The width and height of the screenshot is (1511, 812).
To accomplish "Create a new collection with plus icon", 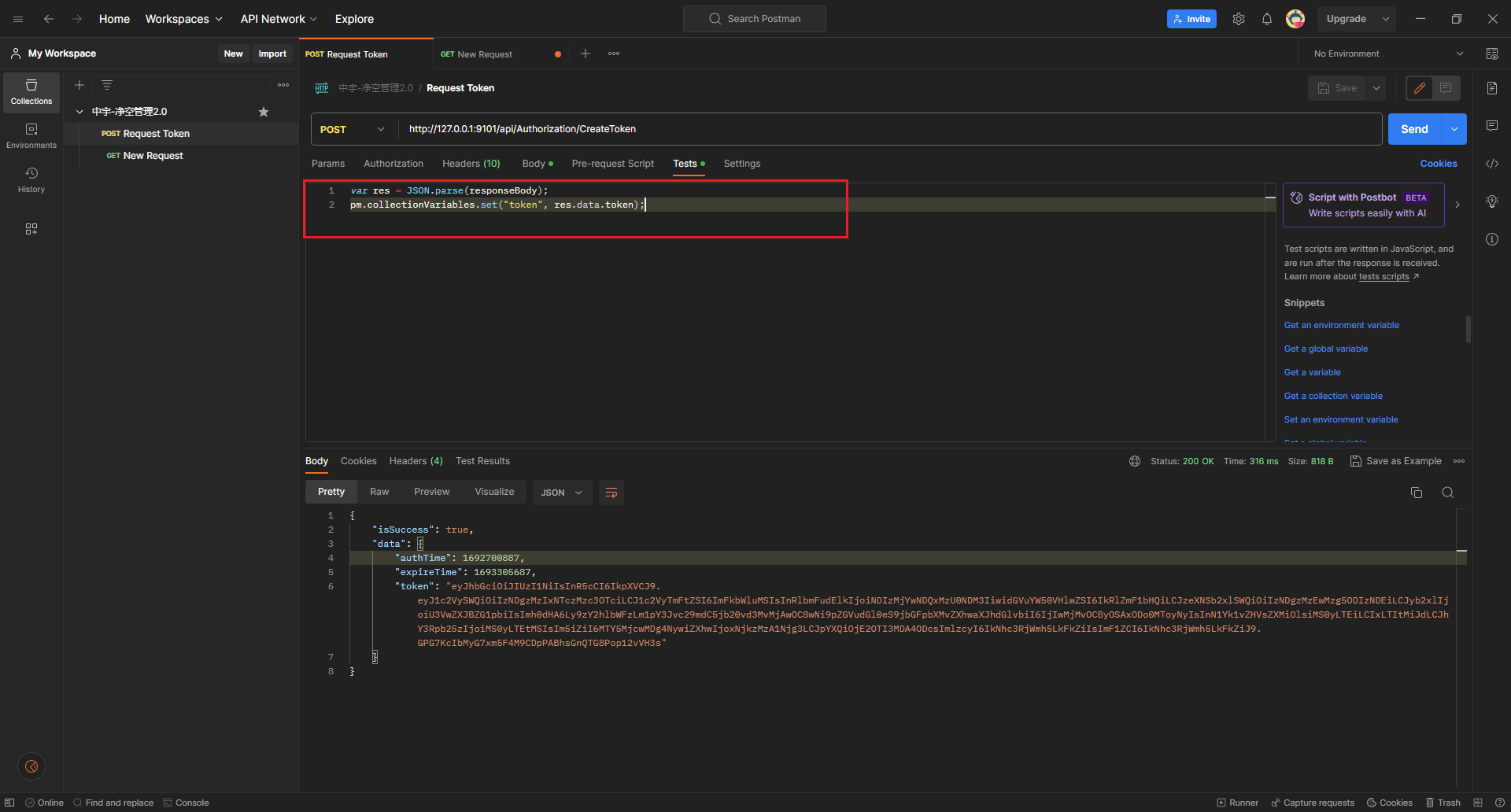I will click(79, 85).
